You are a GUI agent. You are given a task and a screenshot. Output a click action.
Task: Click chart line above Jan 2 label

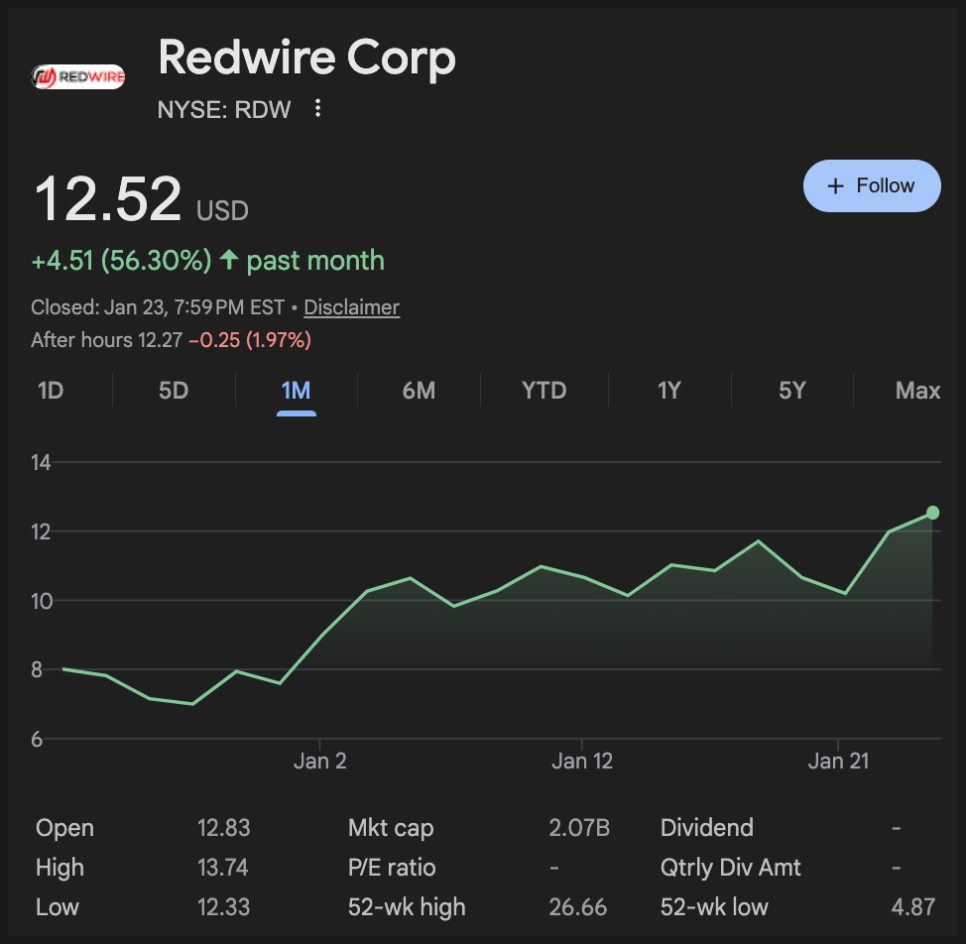point(320,634)
